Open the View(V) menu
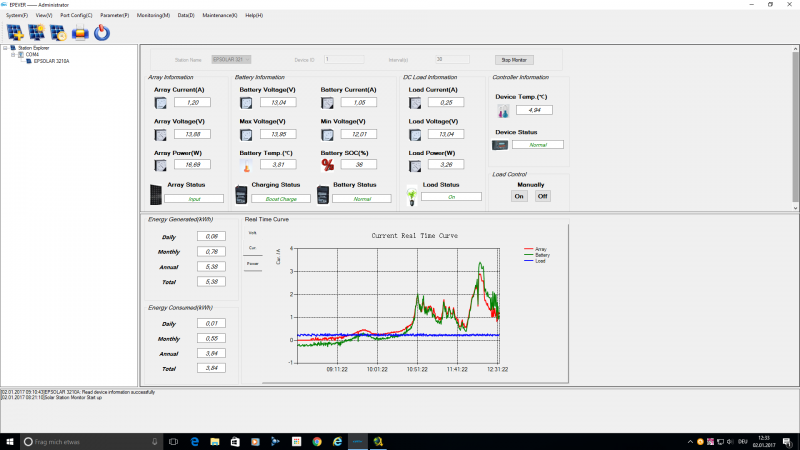Image resolution: width=800 pixels, height=450 pixels. [x=44, y=15]
